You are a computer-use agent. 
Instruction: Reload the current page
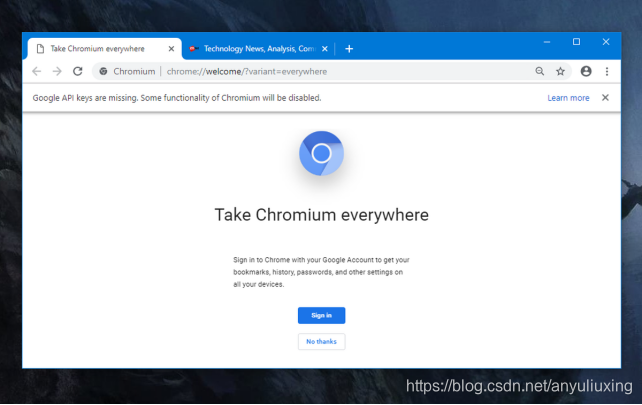pos(78,71)
